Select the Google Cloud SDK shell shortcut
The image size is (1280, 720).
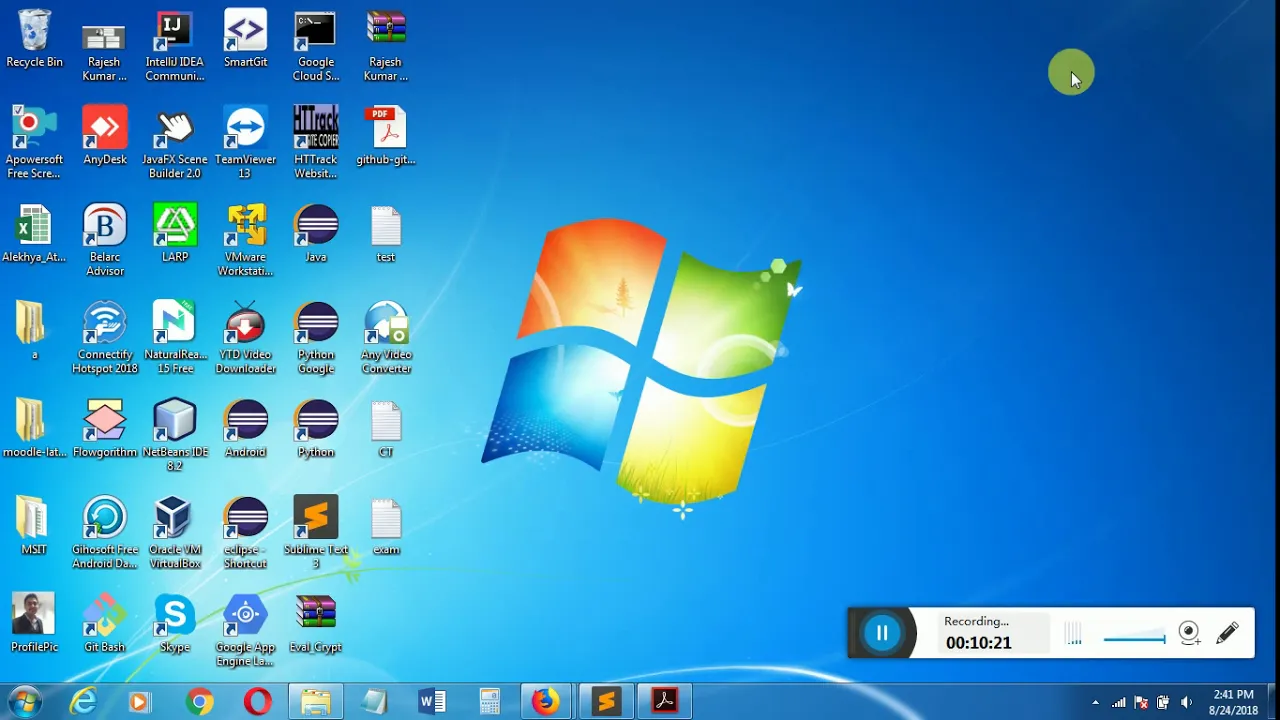pos(315,46)
